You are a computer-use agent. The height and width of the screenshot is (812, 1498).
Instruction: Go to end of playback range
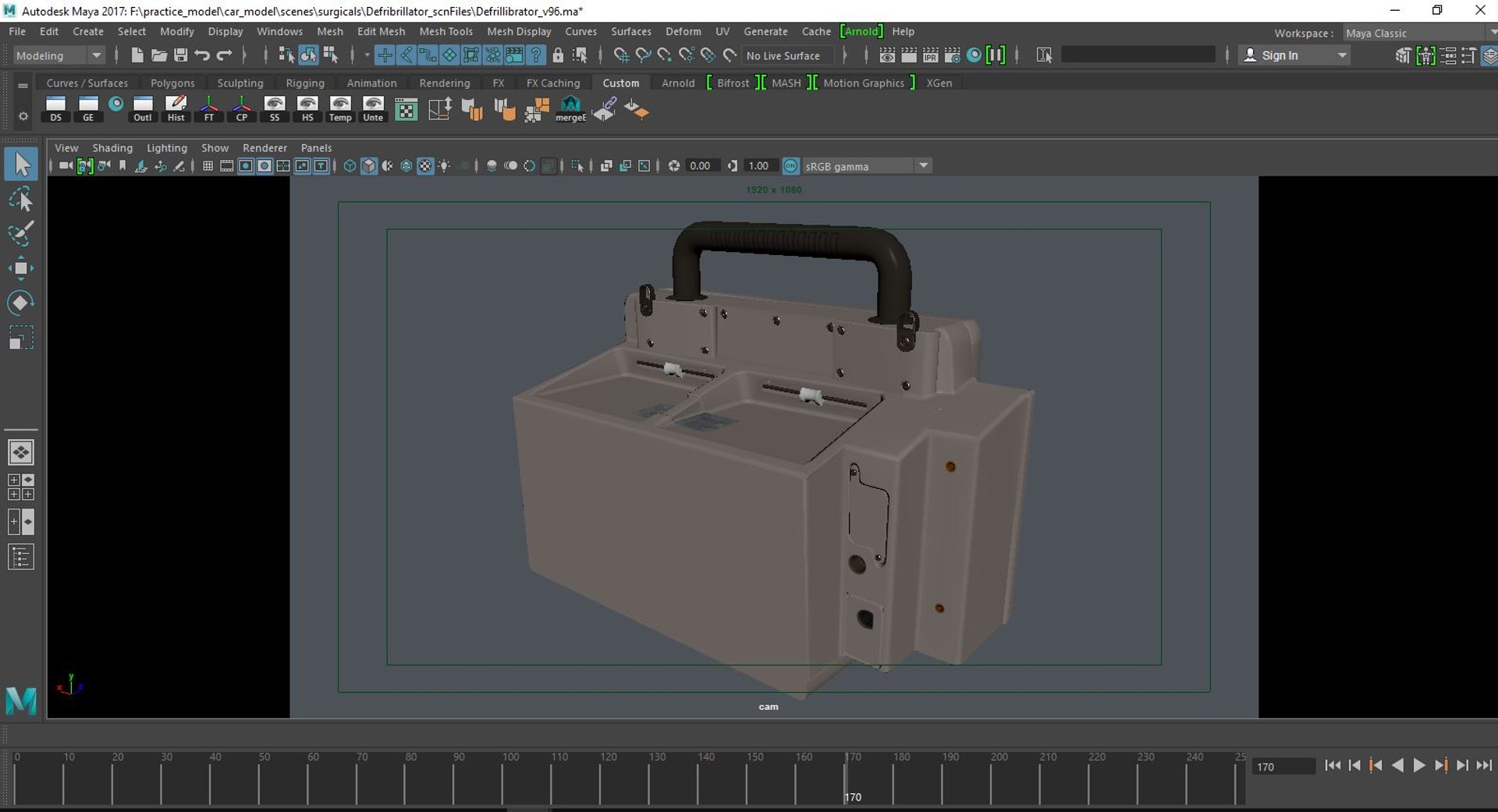click(1484, 765)
